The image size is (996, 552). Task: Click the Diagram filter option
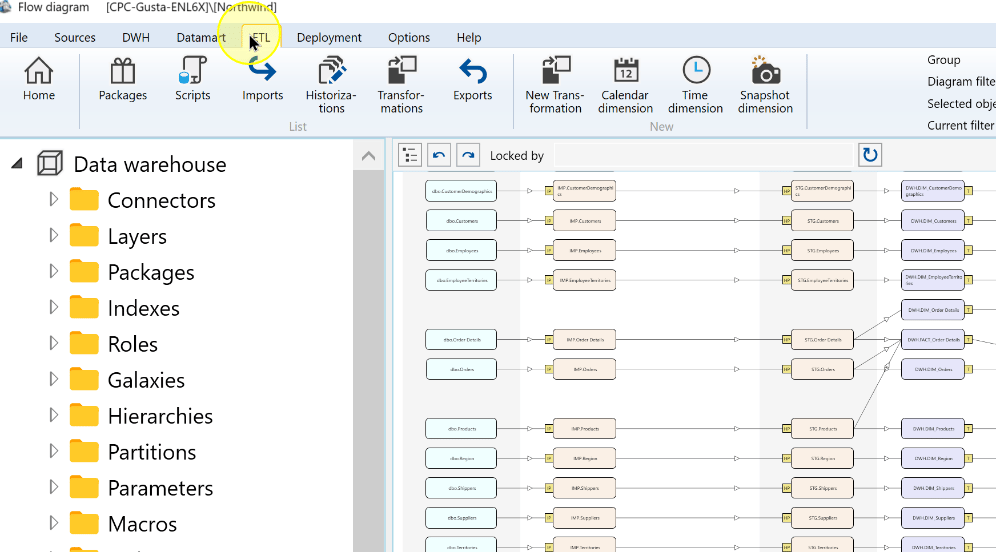point(961,81)
